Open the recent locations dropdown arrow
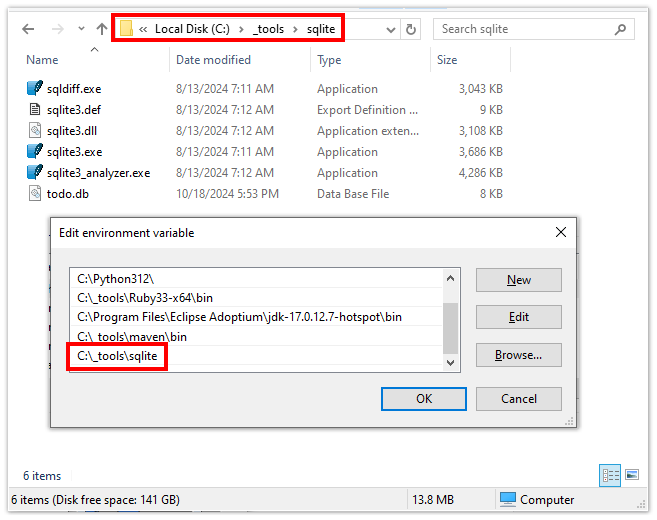Image resolution: width=657 pixels, height=520 pixels. (80, 29)
